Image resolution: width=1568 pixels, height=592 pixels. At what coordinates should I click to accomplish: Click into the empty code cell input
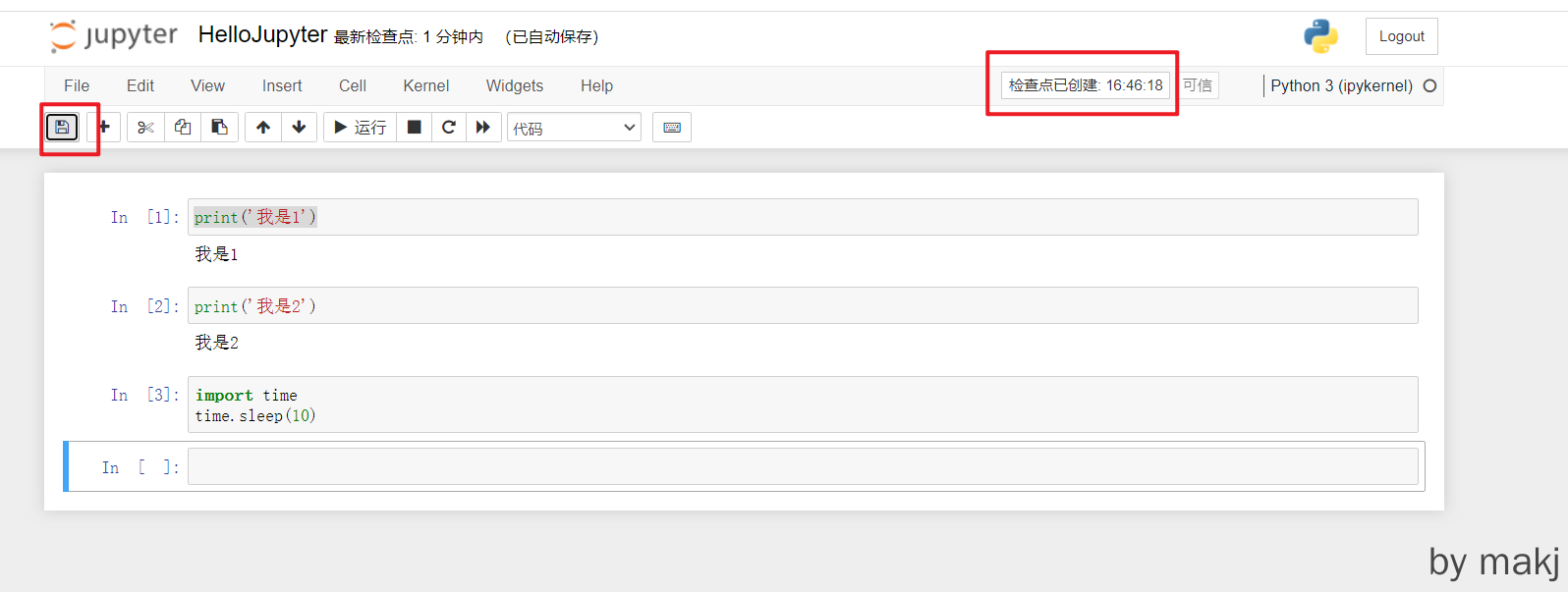[x=802, y=466]
